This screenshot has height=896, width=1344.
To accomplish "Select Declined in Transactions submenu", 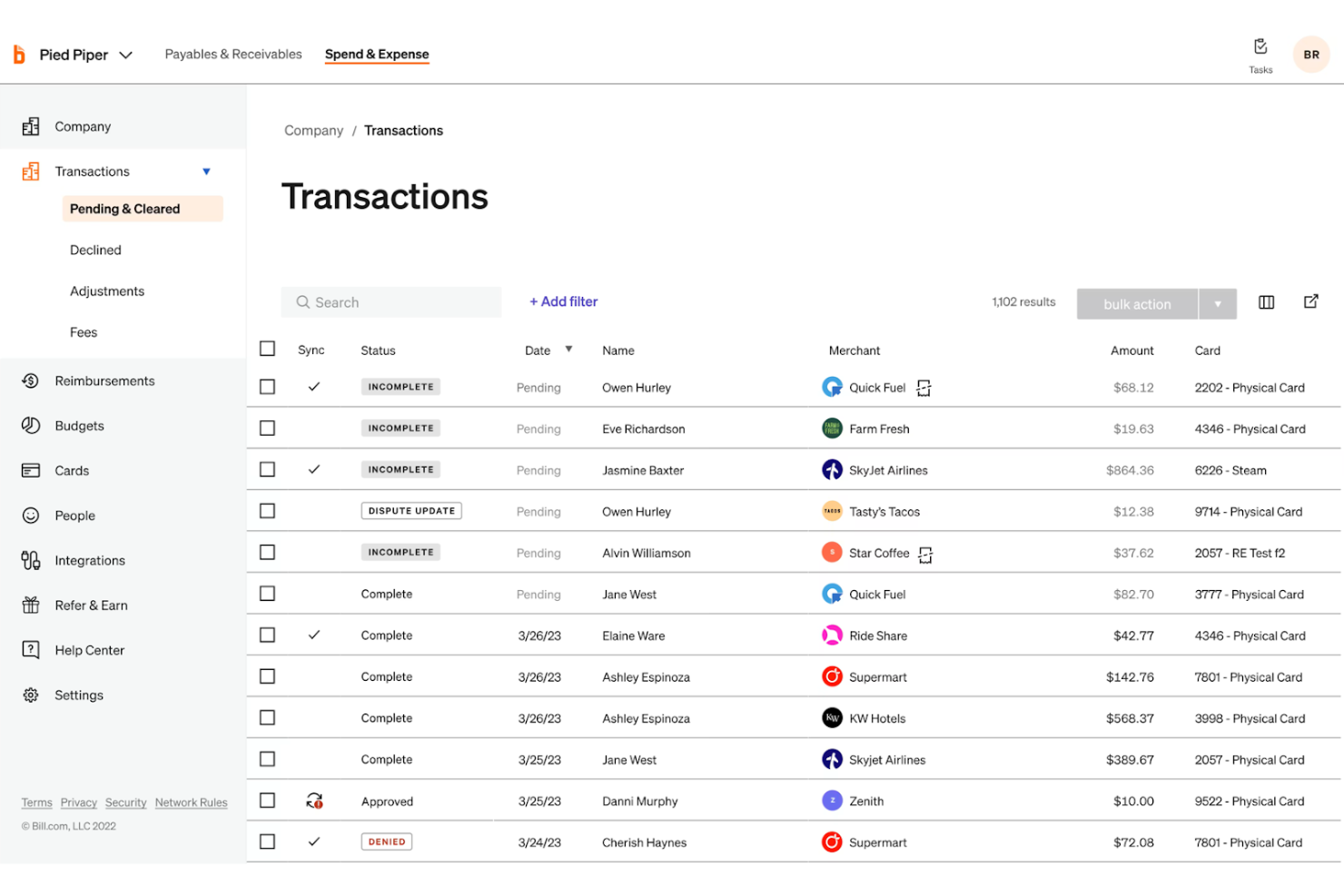I will pos(95,251).
